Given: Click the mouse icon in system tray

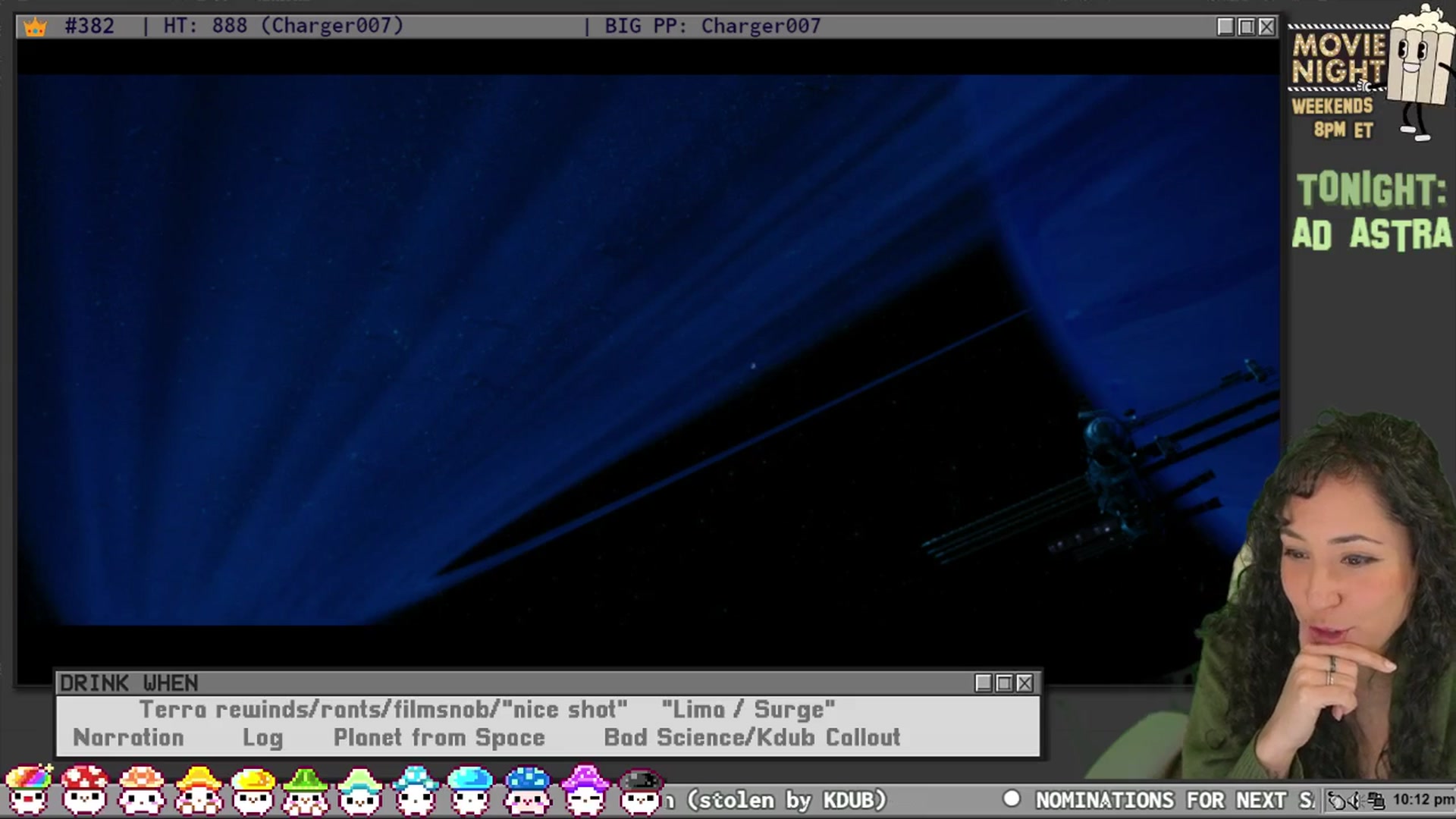Looking at the screenshot, I should point(1336,800).
